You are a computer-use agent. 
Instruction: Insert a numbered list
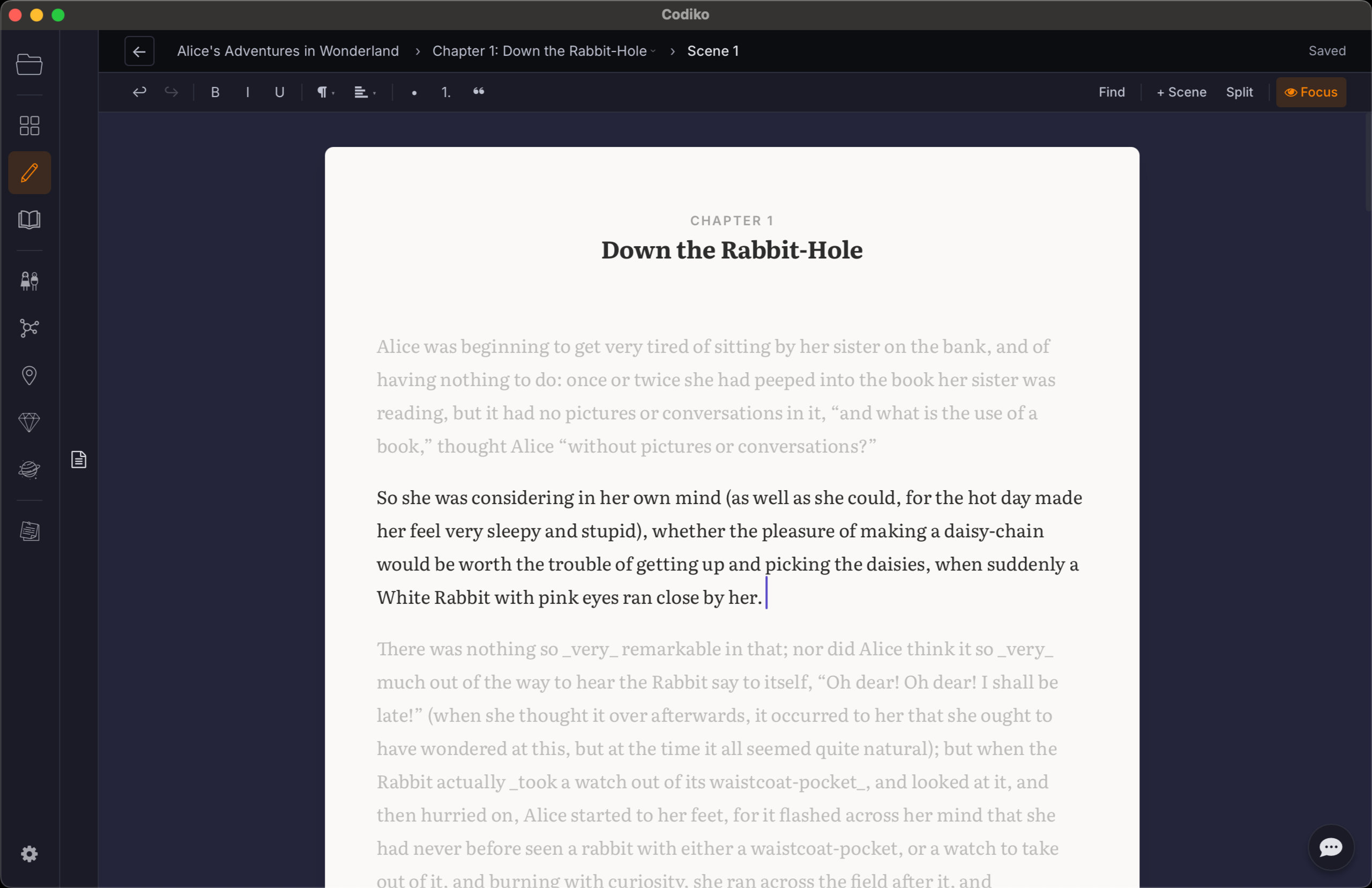coord(446,92)
